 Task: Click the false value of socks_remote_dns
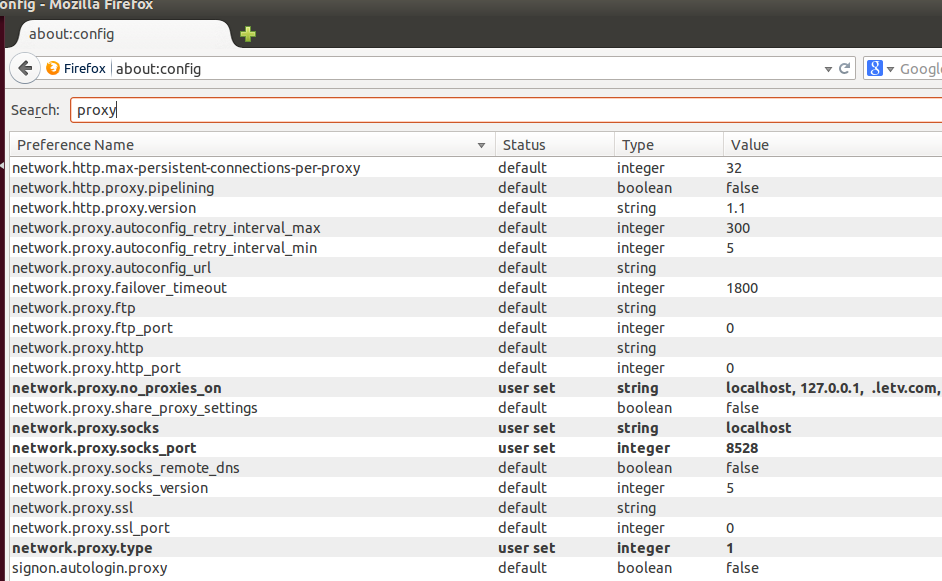pyautogui.click(x=742, y=468)
